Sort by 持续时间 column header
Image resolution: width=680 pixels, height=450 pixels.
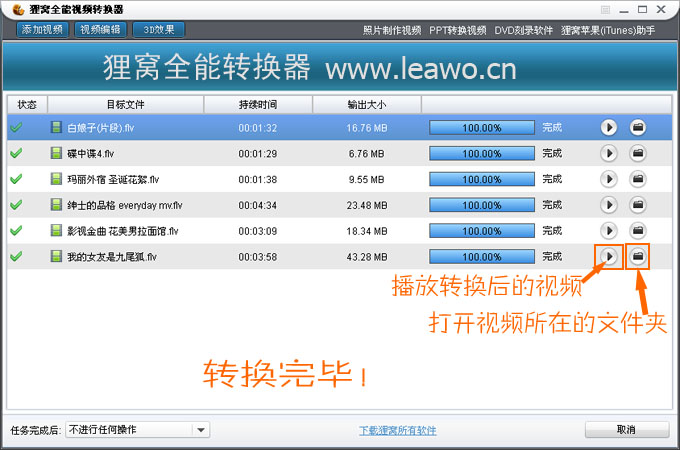pyautogui.click(x=258, y=104)
